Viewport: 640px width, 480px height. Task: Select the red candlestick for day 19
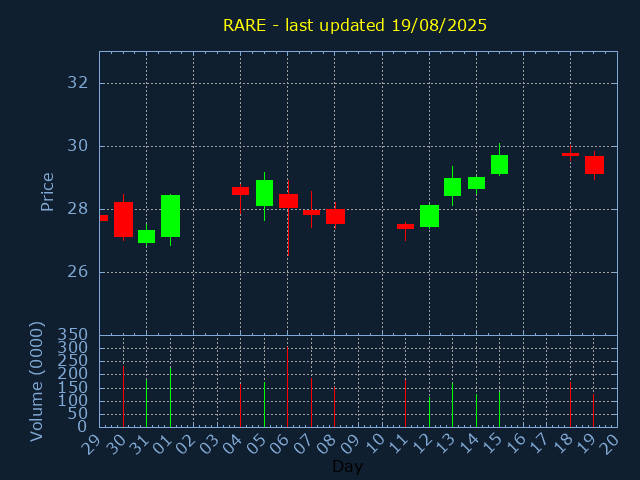[x=594, y=165]
